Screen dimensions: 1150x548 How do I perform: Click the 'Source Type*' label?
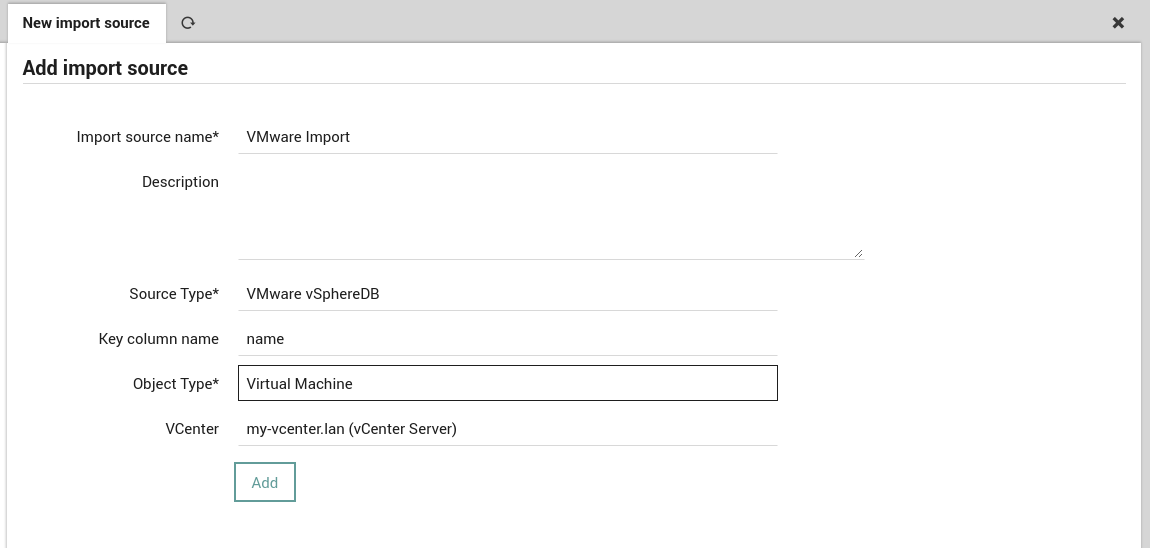click(173, 294)
